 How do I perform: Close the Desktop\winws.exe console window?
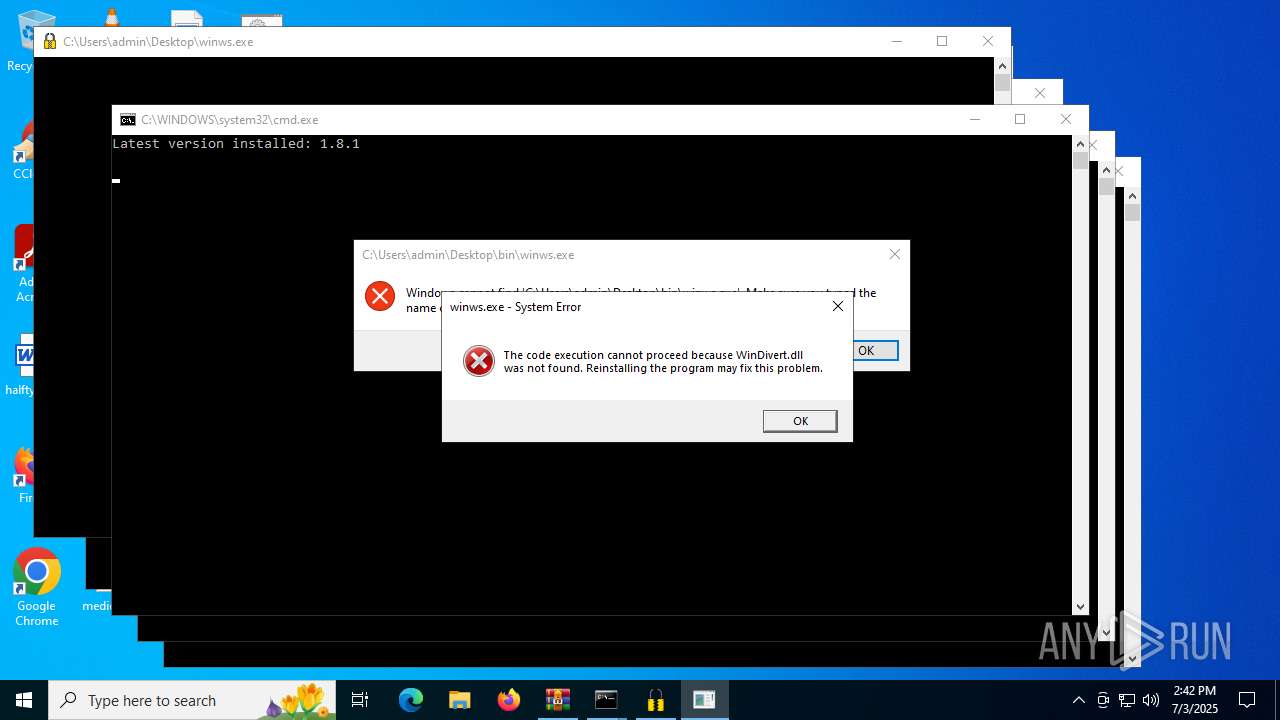pyautogui.click(x=988, y=41)
